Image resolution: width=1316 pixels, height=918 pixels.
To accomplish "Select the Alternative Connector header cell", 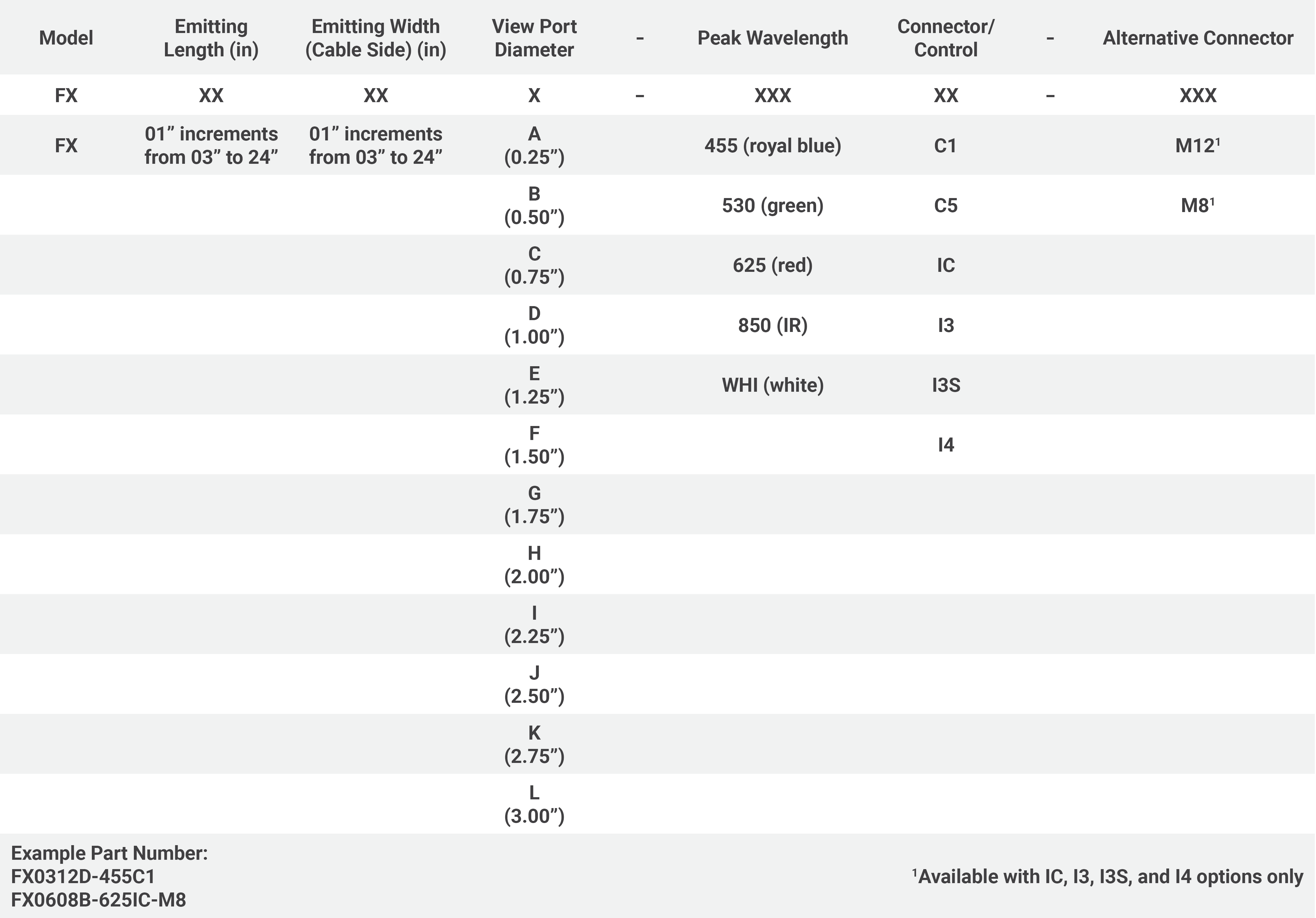I will pyautogui.click(x=1197, y=38).
